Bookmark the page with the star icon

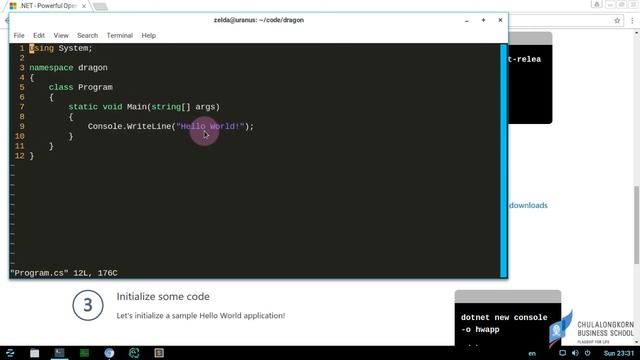(617, 20)
